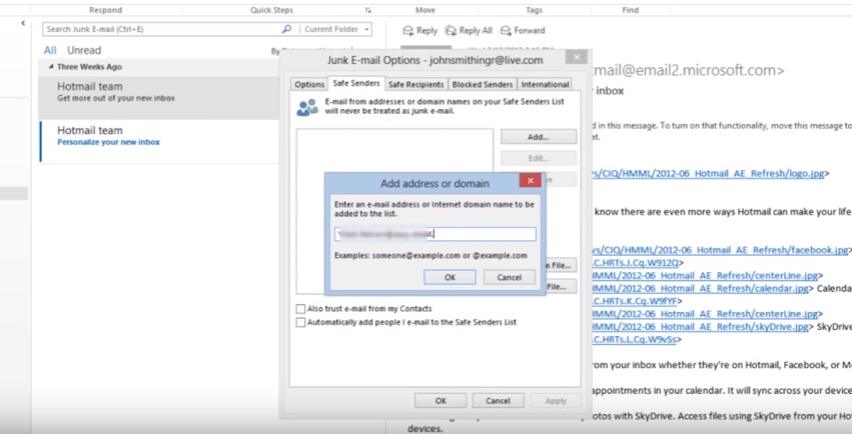
Task: Show only Unread messages filter
Action: pyautogui.click(x=84, y=50)
